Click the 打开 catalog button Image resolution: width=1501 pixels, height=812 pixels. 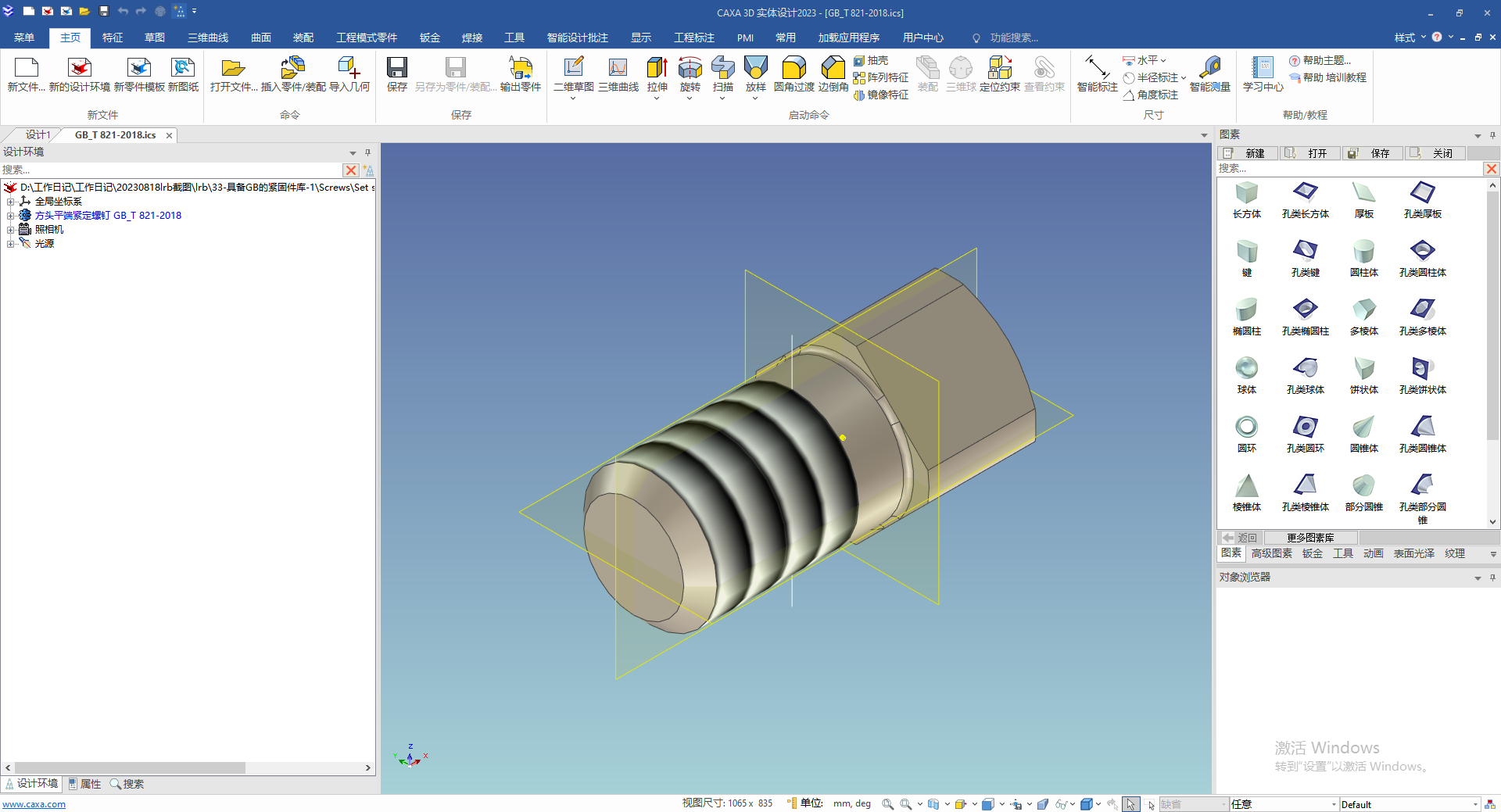point(1310,153)
